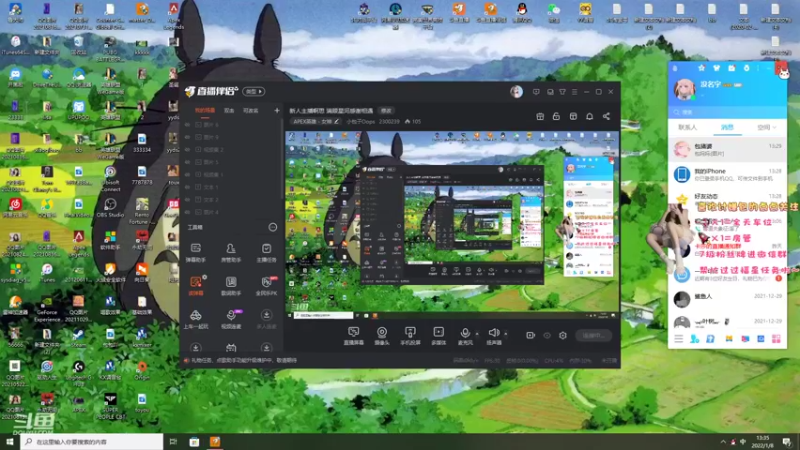Toggle the preview eye icon beside the gear
The width and height of the screenshot is (800, 450).
tap(547, 335)
